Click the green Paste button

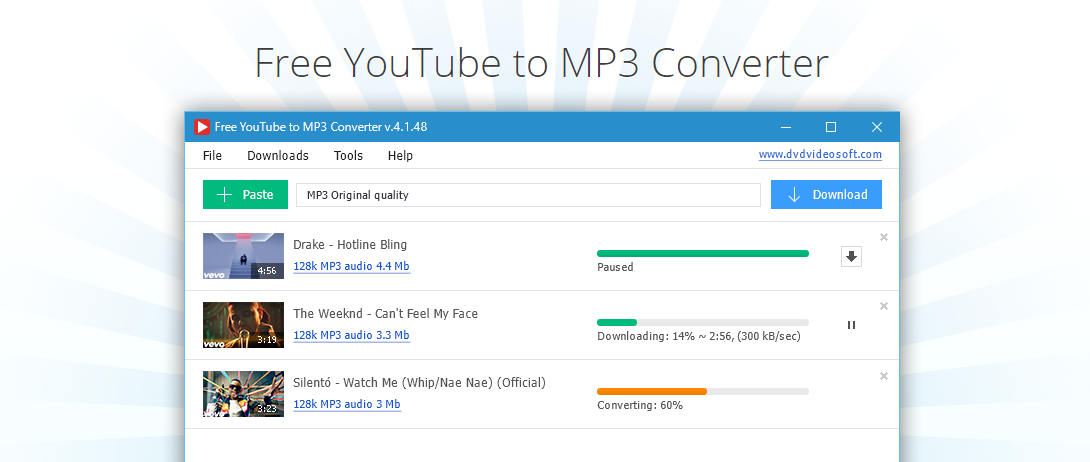click(245, 195)
